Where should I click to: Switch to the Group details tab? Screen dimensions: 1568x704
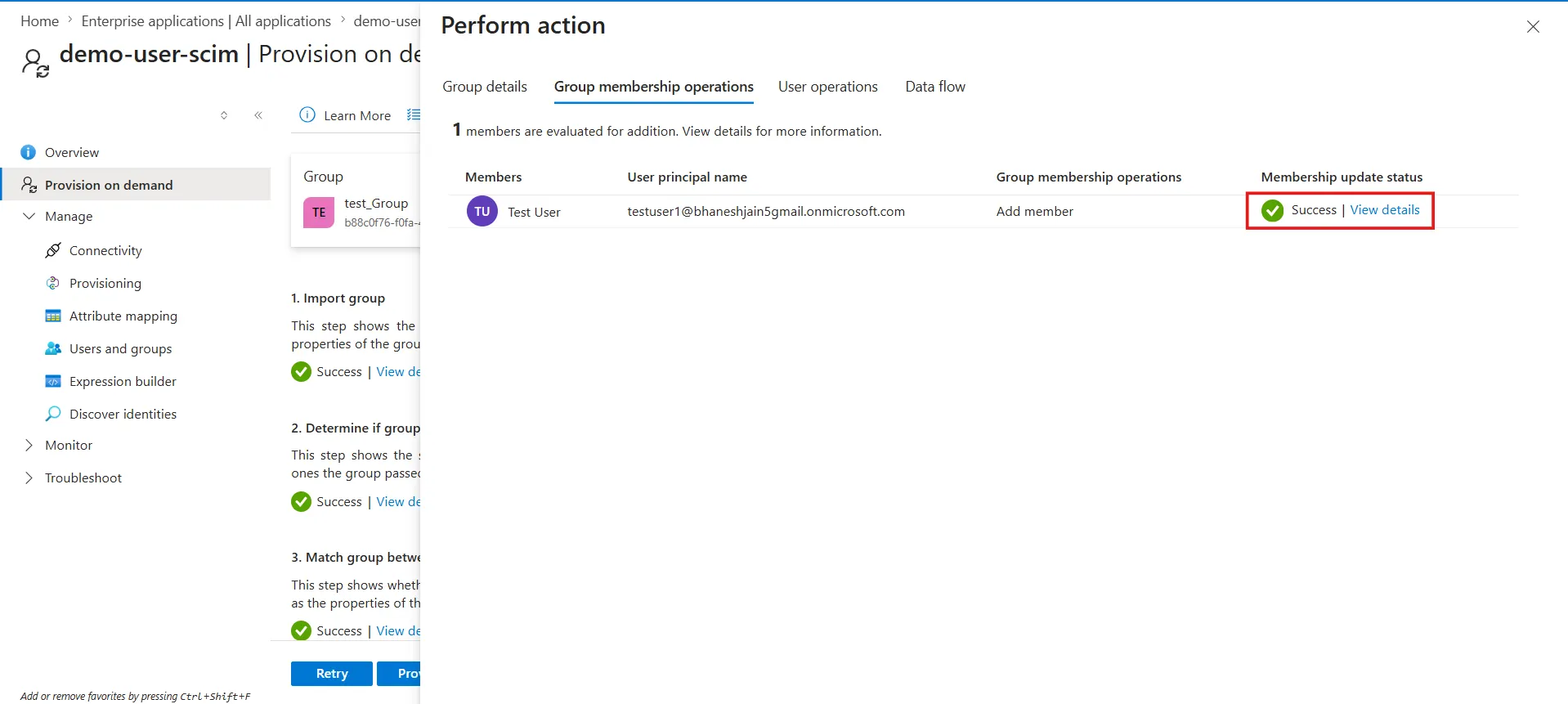click(485, 87)
